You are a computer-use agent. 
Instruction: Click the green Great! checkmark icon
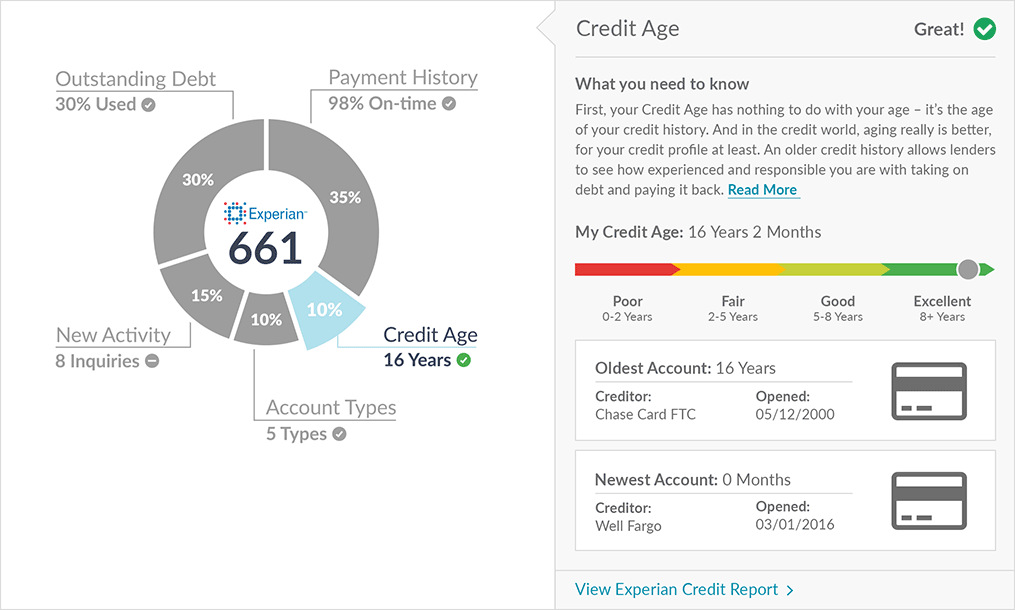tap(985, 29)
